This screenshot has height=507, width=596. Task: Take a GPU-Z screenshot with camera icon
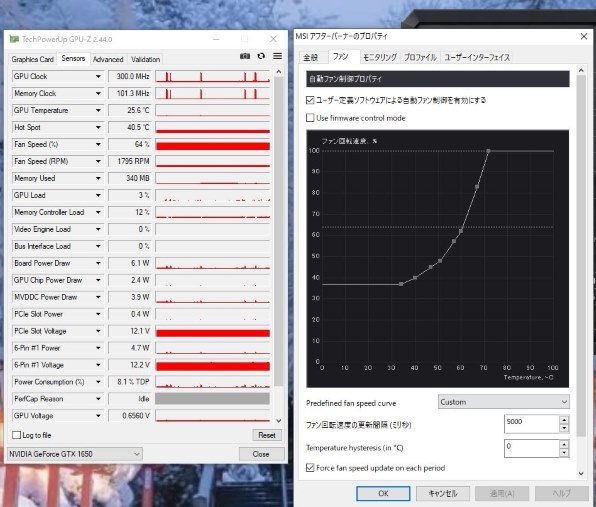pyautogui.click(x=245, y=56)
